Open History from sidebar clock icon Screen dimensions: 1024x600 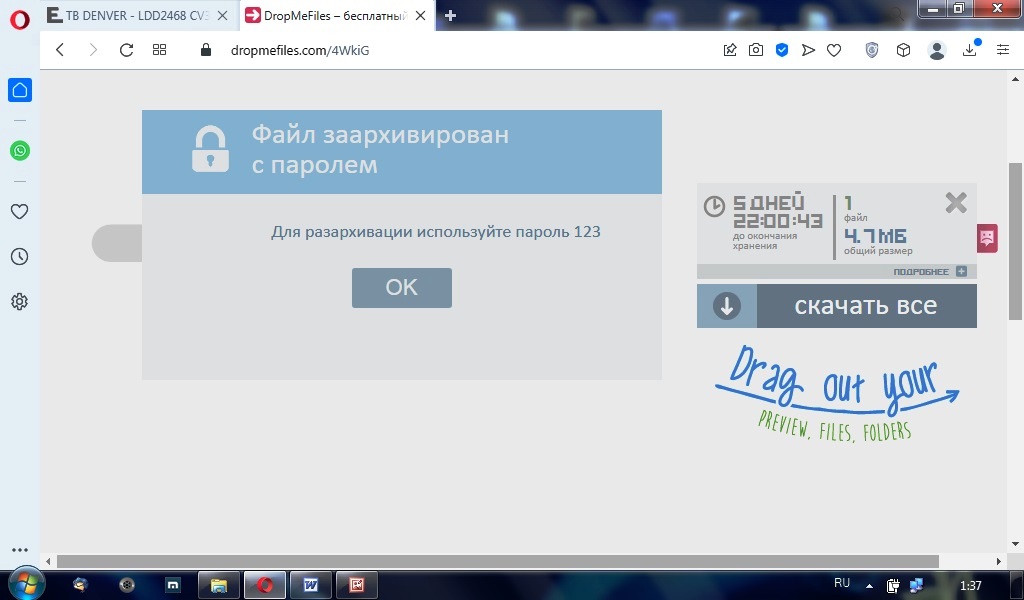click(x=19, y=257)
